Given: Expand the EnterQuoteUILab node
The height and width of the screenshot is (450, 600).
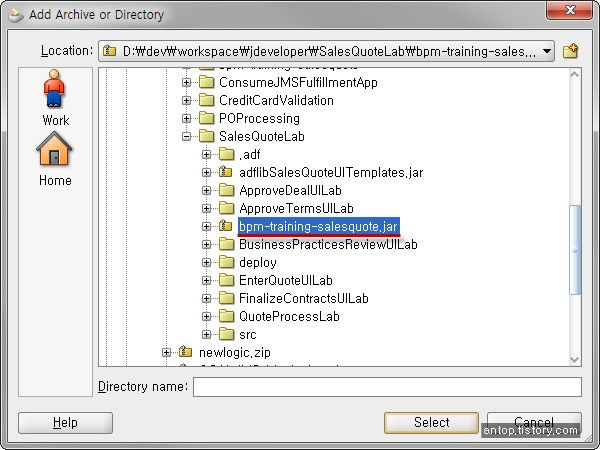Looking at the screenshot, I should tap(206, 280).
